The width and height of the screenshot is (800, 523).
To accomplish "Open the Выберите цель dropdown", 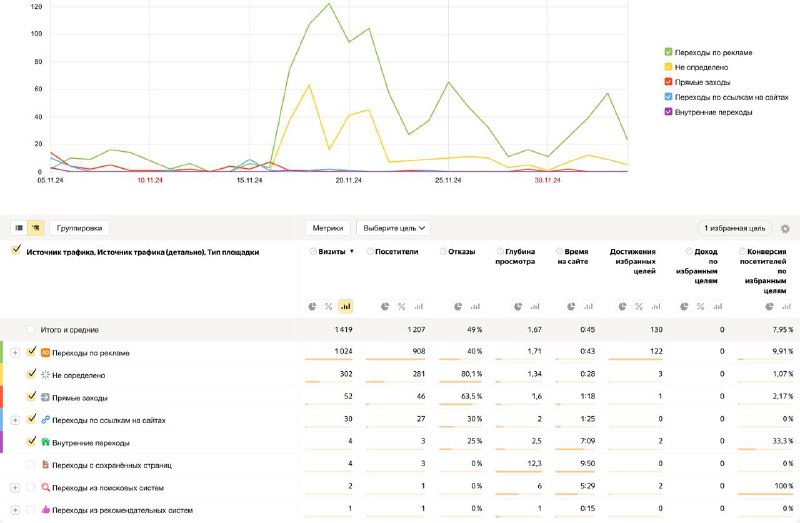I will pyautogui.click(x=393, y=228).
